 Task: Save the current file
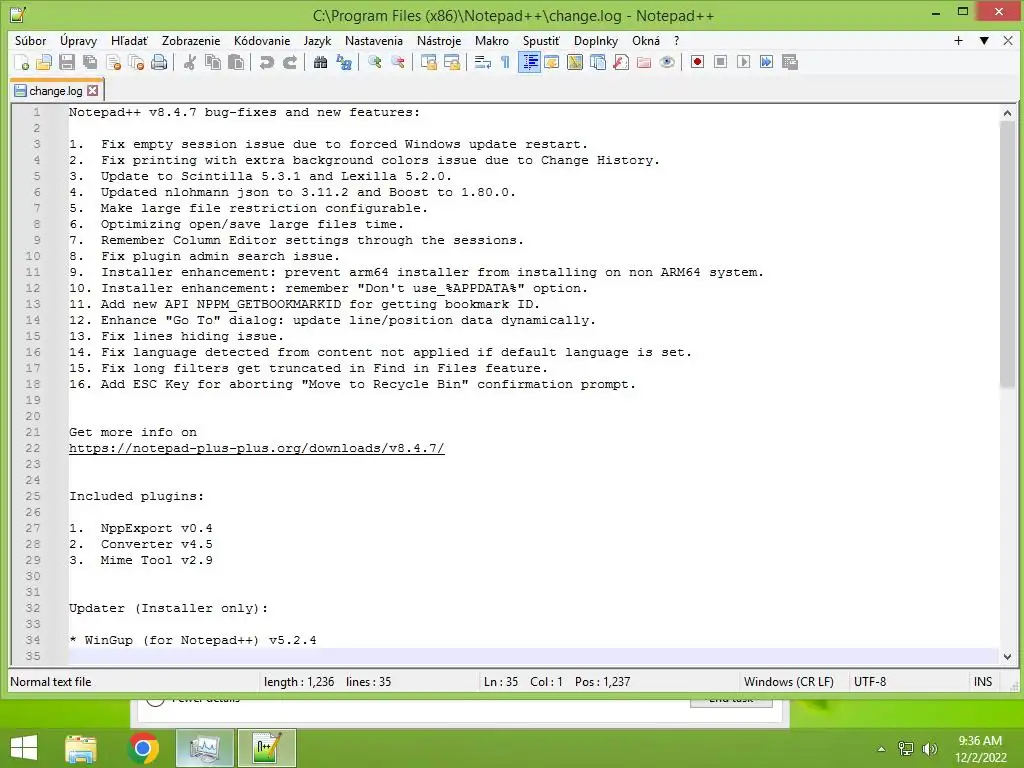click(x=67, y=62)
